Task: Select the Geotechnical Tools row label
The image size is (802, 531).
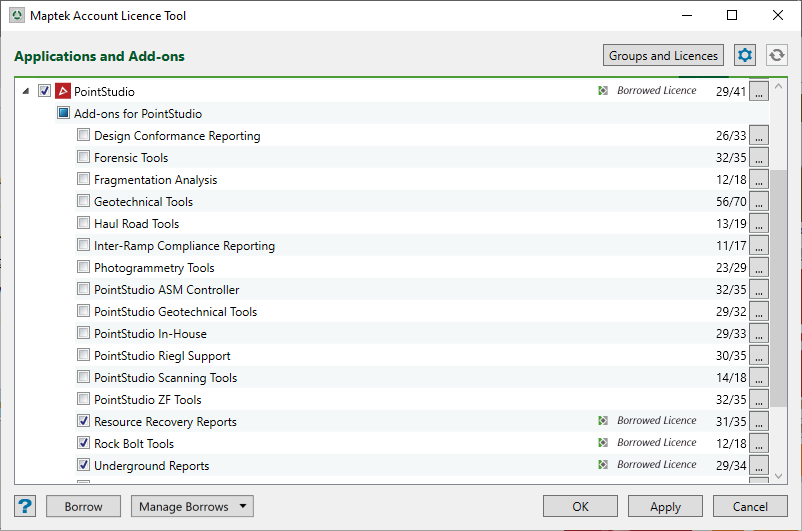Action: [x=143, y=202]
